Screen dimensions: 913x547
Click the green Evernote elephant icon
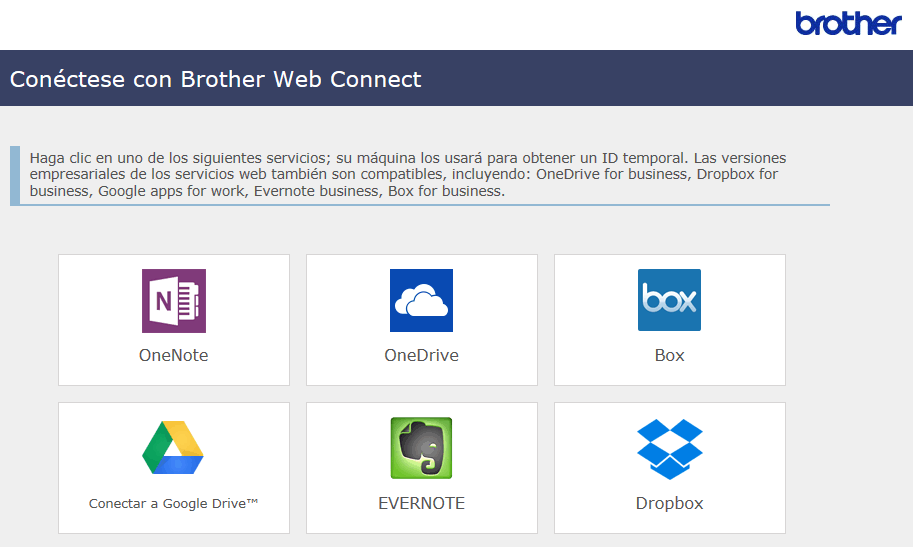(422, 448)
